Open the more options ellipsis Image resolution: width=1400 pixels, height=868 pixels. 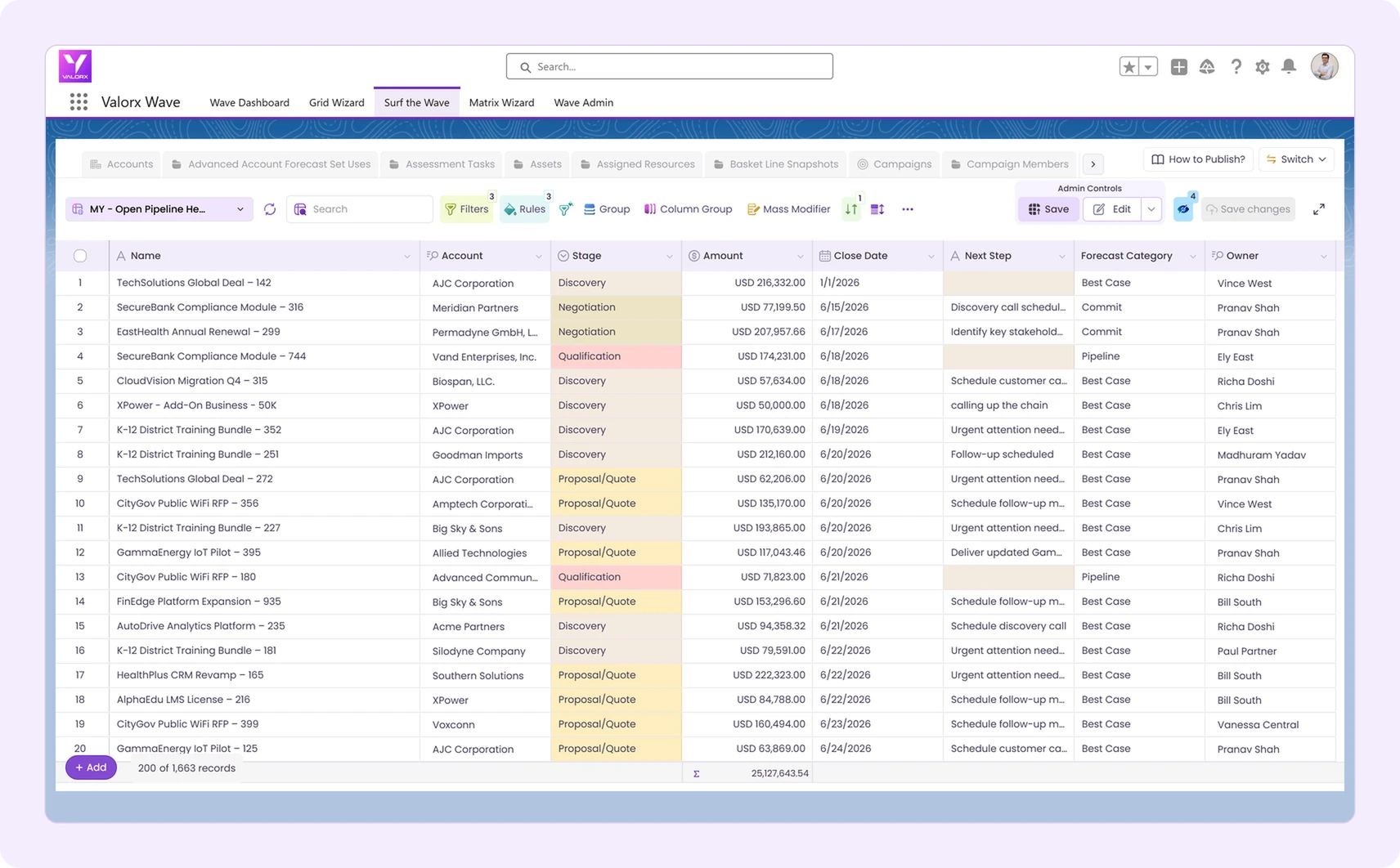click(908, 209)
